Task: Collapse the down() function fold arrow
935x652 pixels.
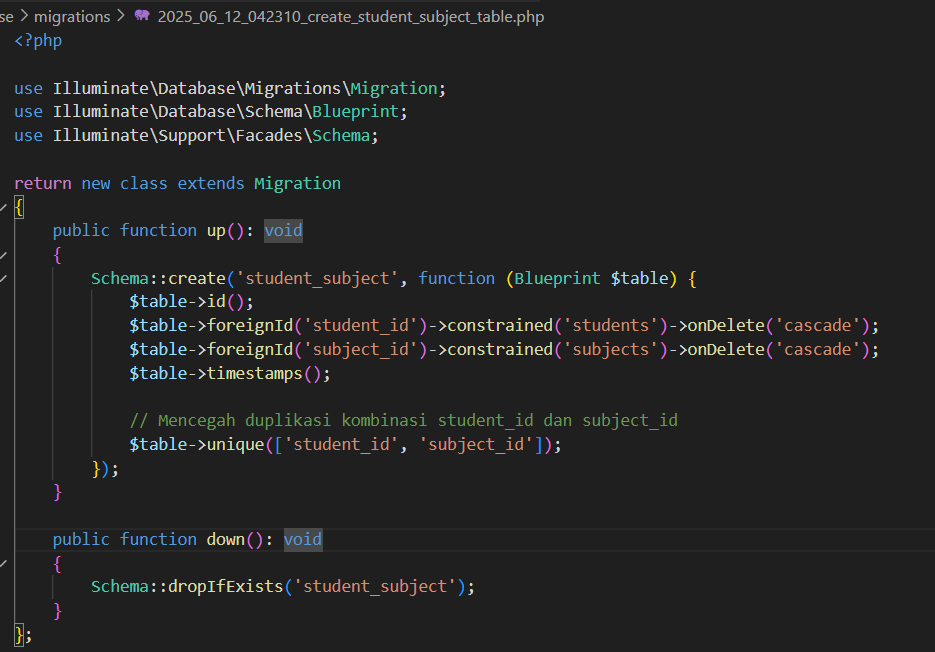Action: (4, 564)
